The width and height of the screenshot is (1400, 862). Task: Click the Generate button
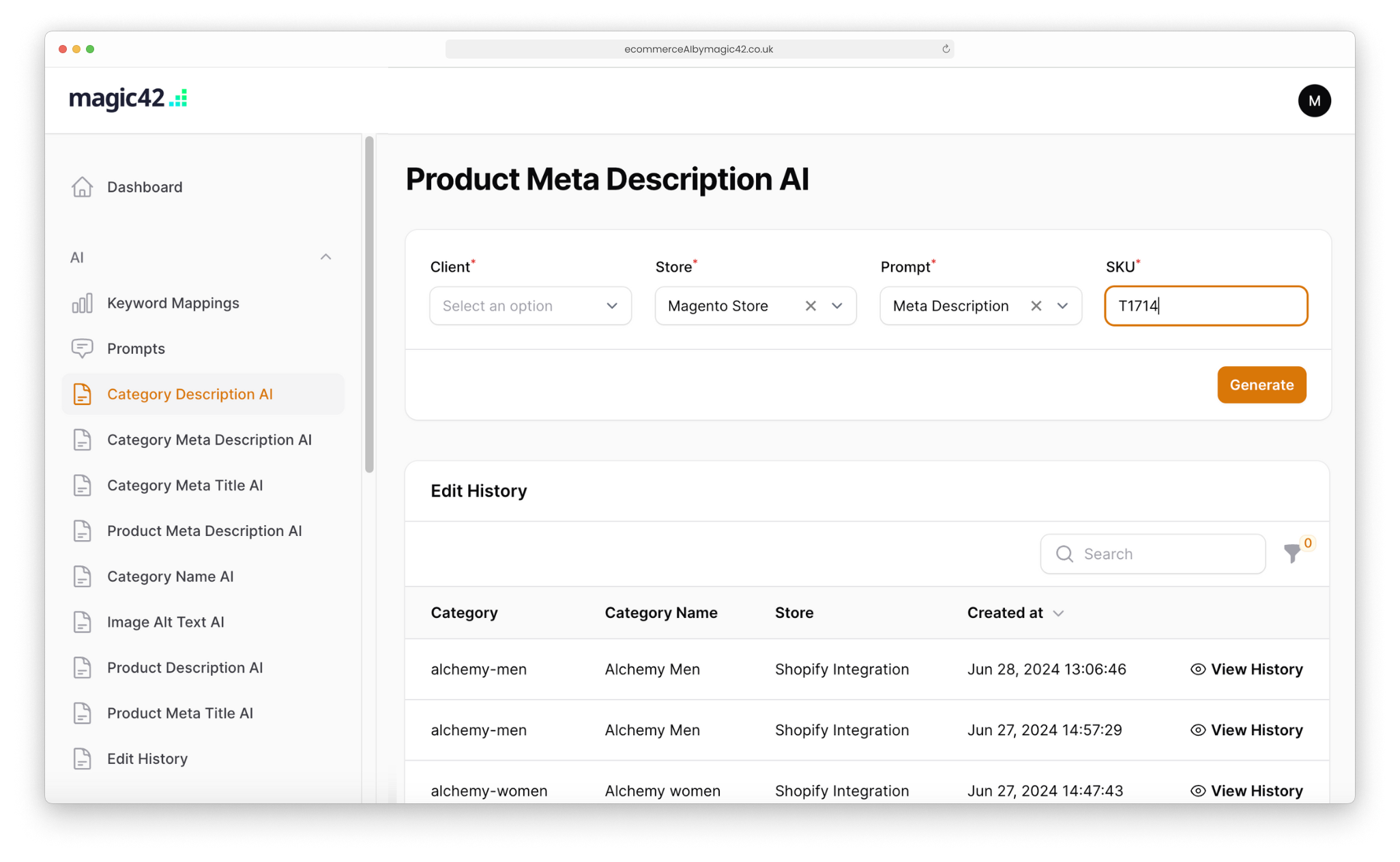point(1262,384)
